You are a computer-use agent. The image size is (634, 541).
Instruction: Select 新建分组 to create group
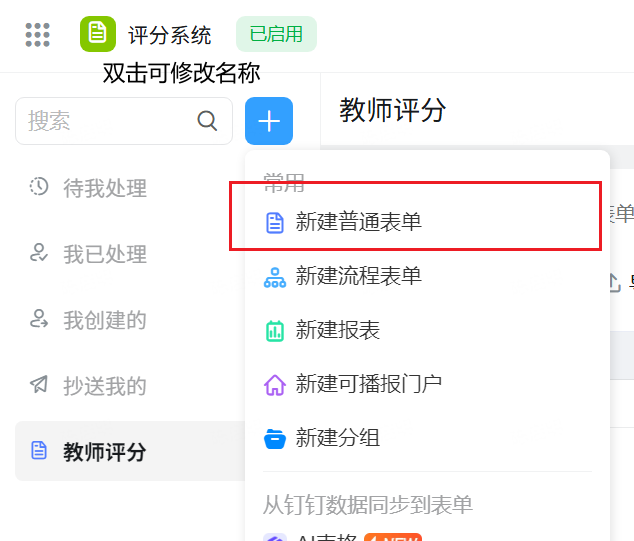(x=338, y=438)
